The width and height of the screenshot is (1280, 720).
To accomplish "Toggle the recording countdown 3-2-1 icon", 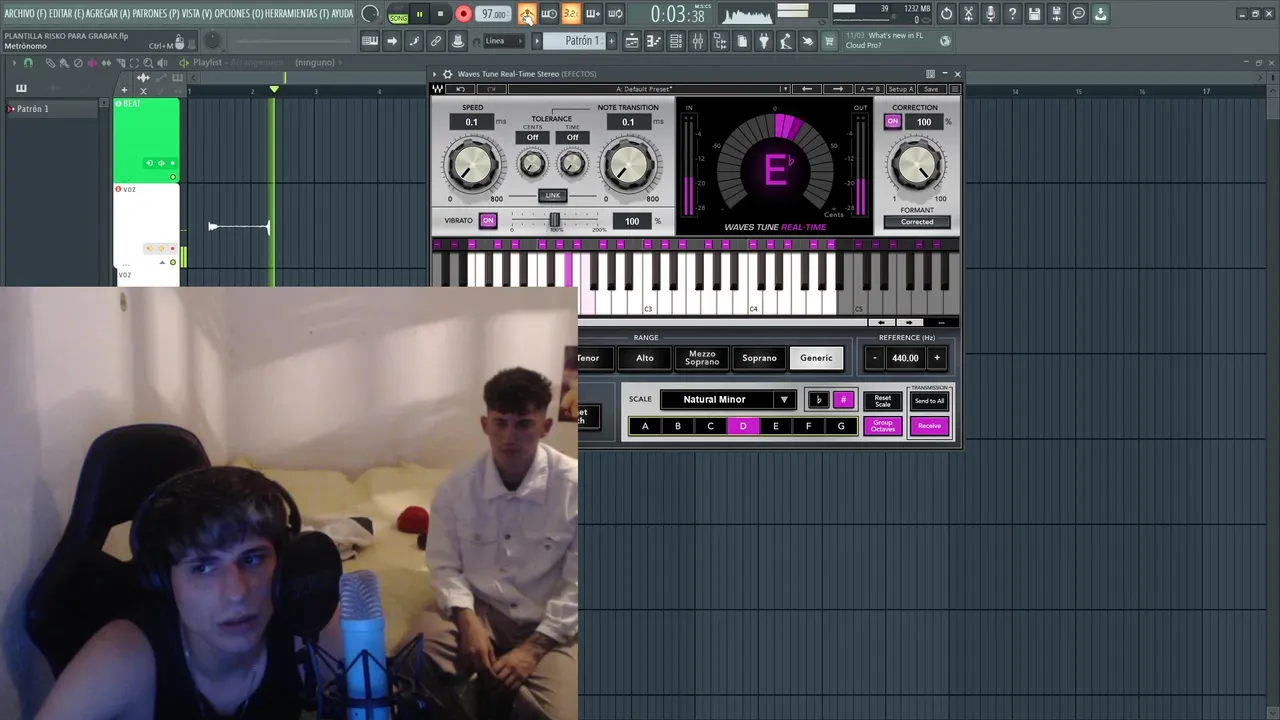I will 571,14.
